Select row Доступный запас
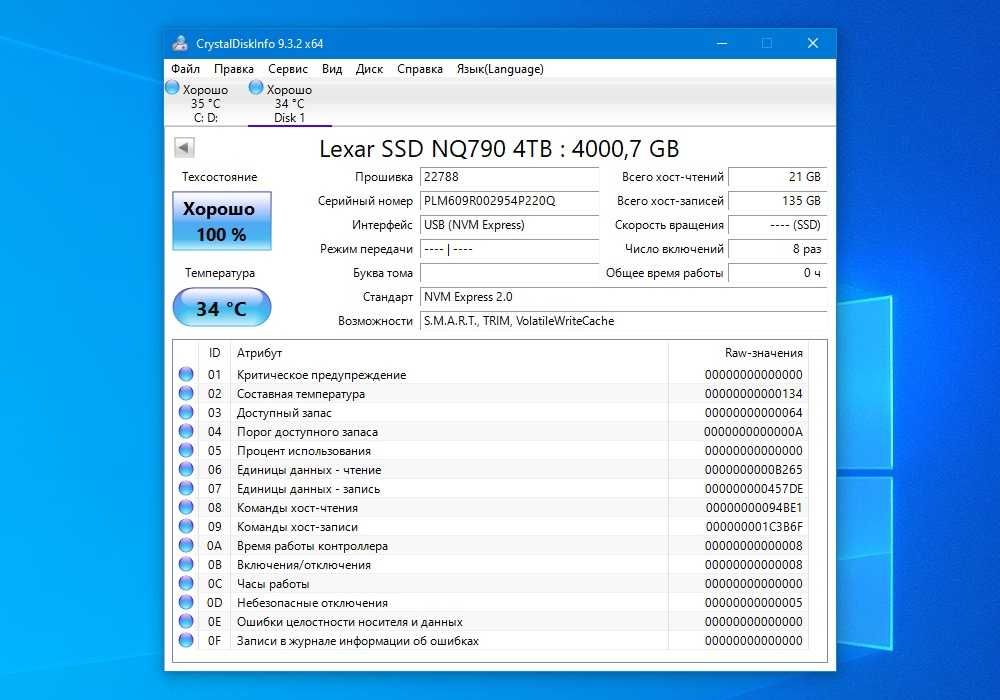Image resolution: width=1000 pixels, height=700 pixels. pos(491,412)
